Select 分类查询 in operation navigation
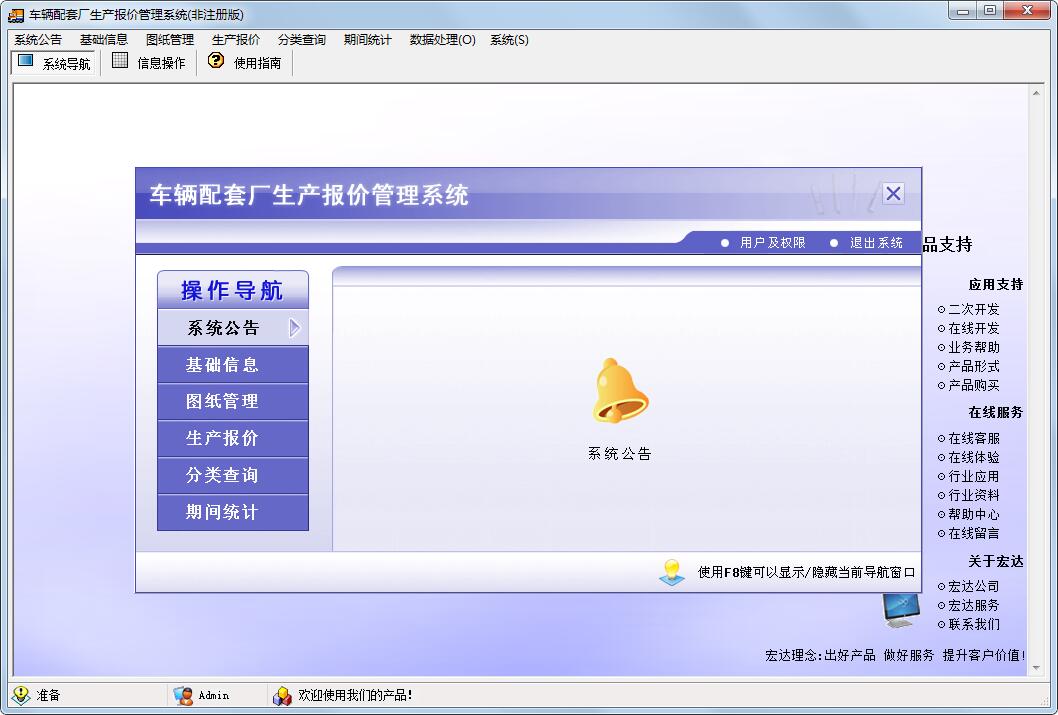 (x=233, y=476)
